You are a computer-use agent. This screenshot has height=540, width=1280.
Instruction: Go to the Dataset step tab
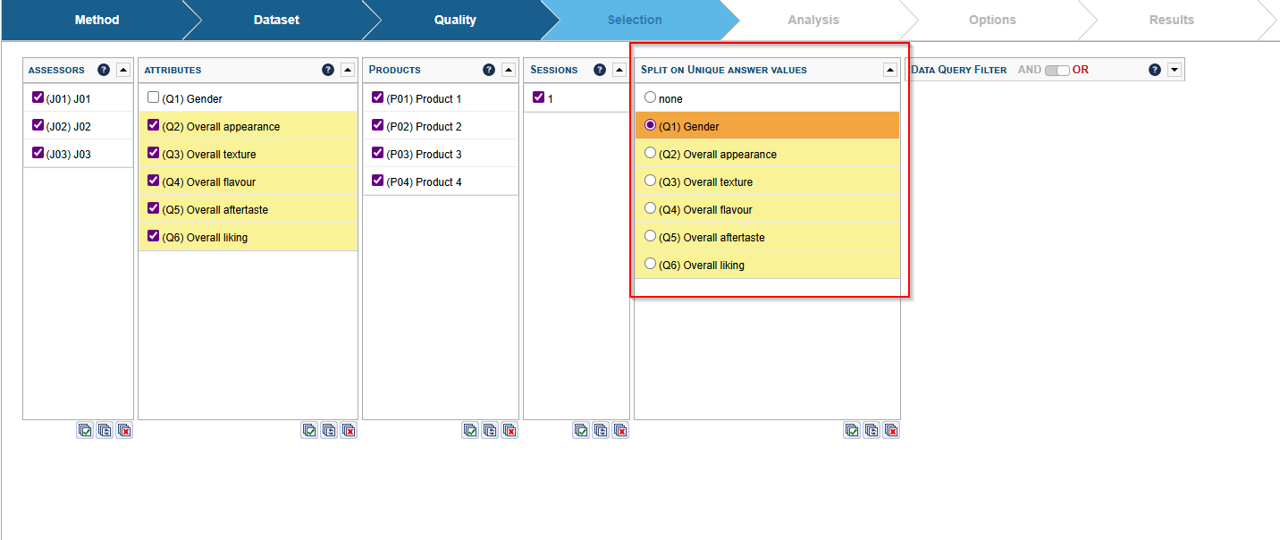point(276,20)
